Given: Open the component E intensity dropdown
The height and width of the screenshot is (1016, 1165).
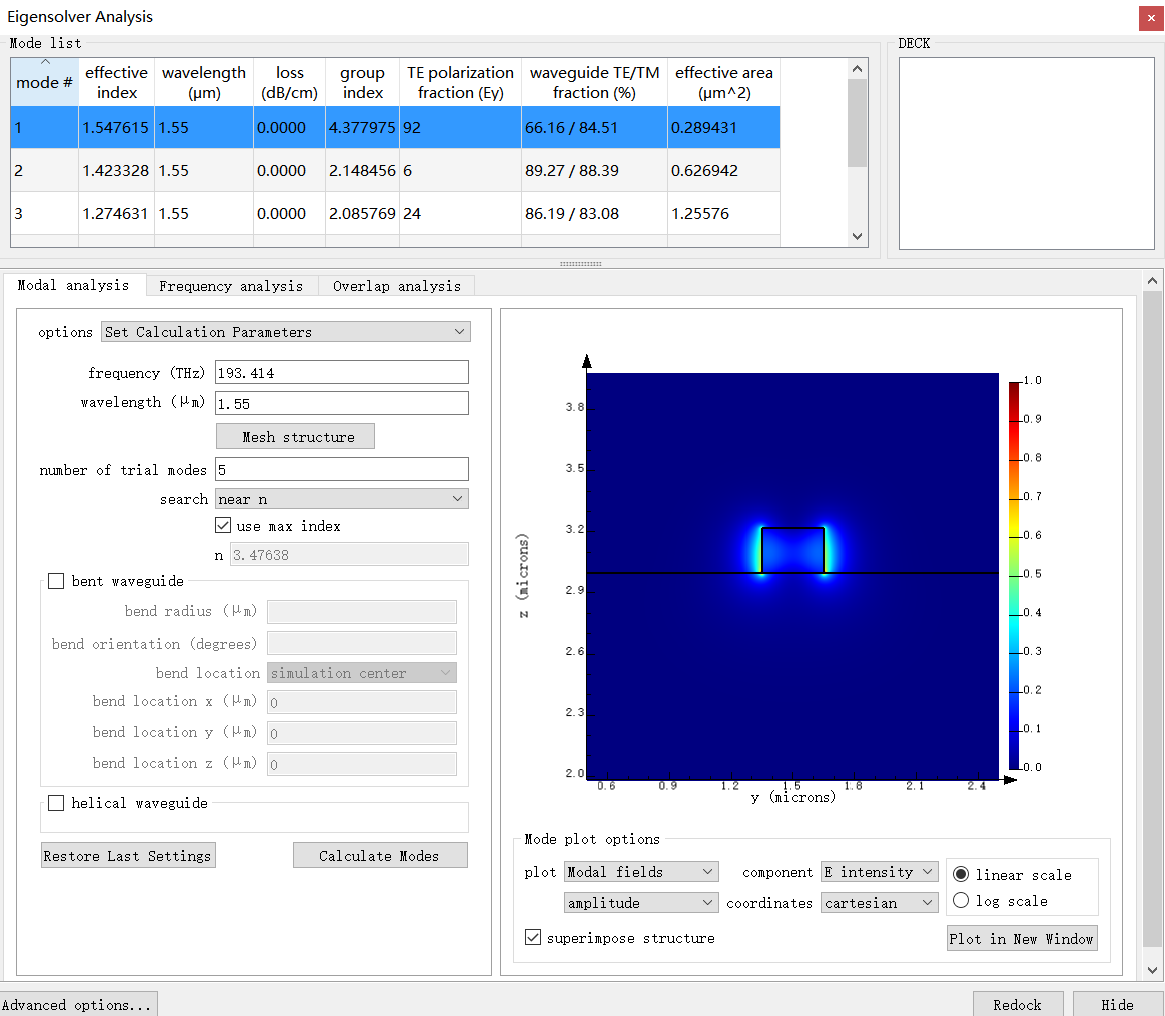Looking at the screenshot, I should click(x=879, y=872).
